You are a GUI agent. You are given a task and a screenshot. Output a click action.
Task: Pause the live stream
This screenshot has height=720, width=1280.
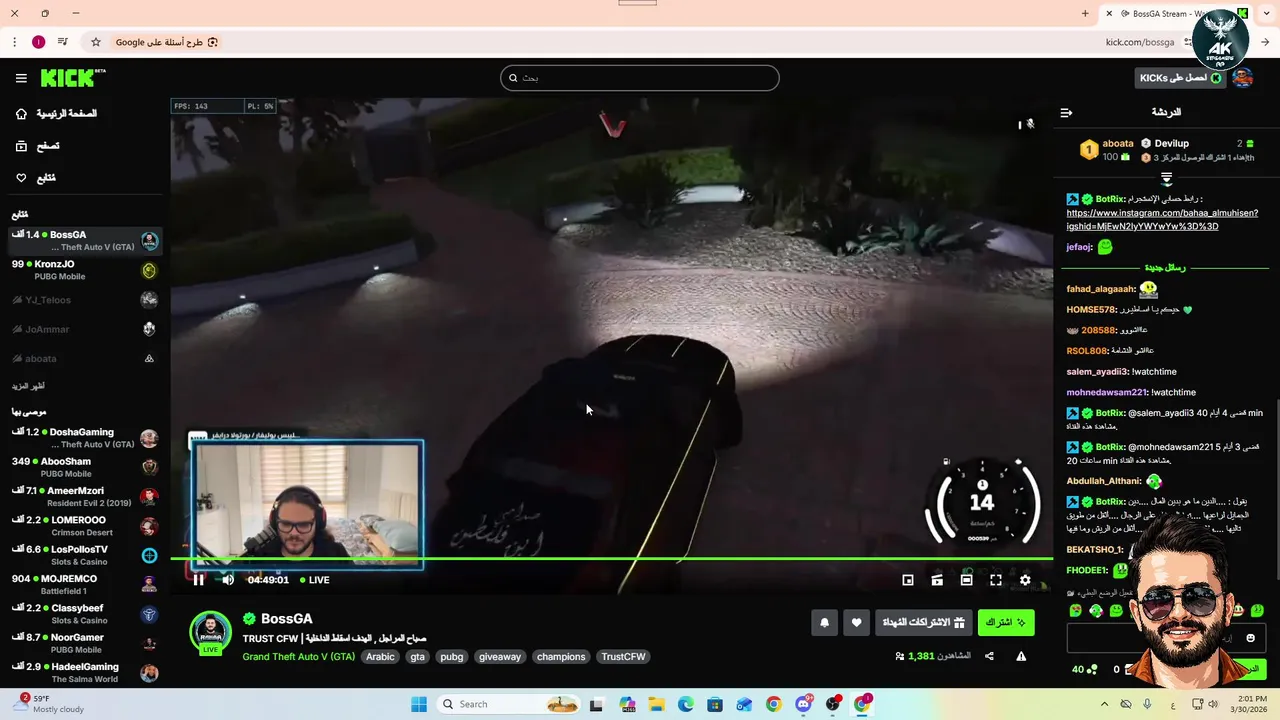pyautogui.click(x=198, y=580)
